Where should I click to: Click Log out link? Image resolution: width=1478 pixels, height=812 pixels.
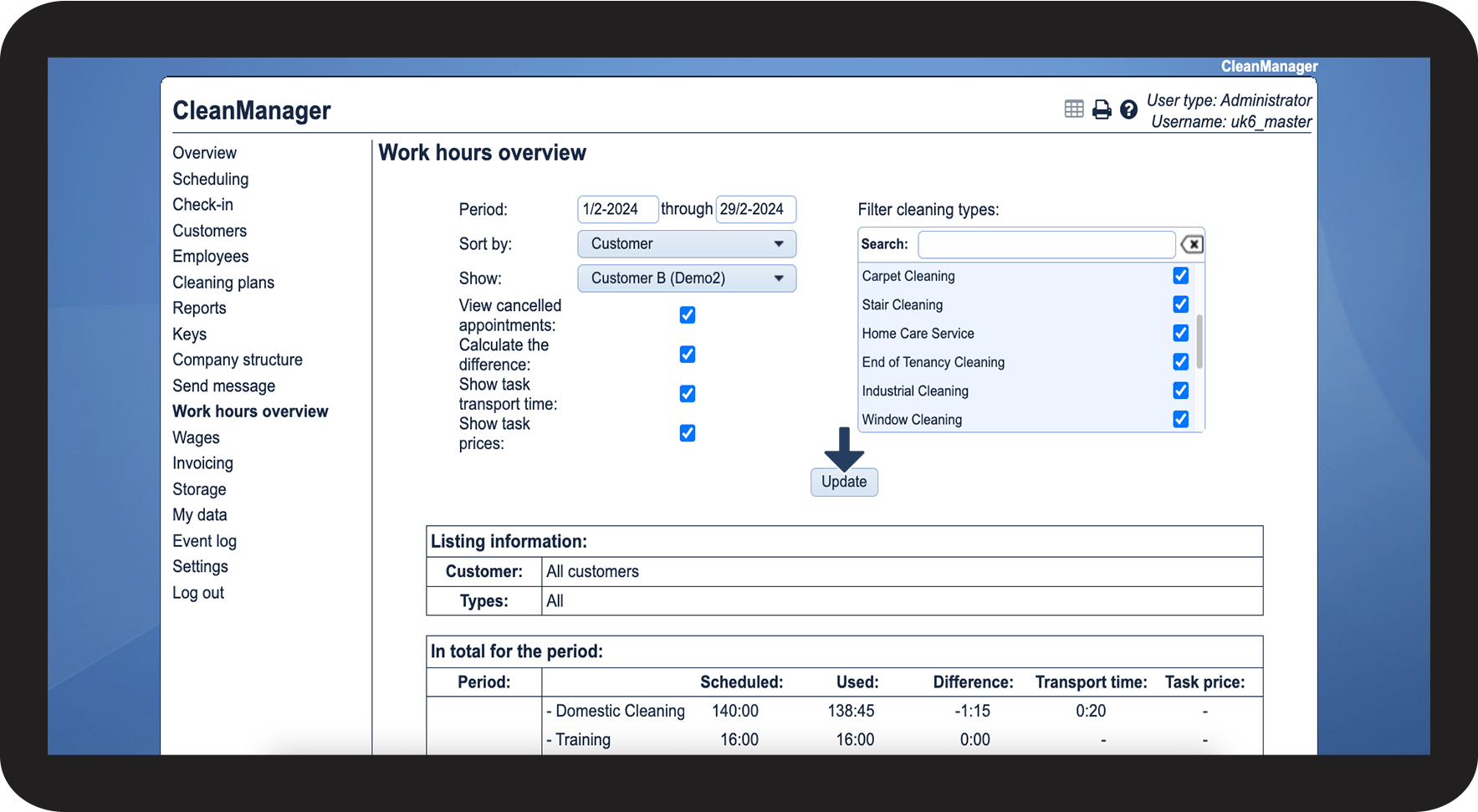click(x=198, y=593)
